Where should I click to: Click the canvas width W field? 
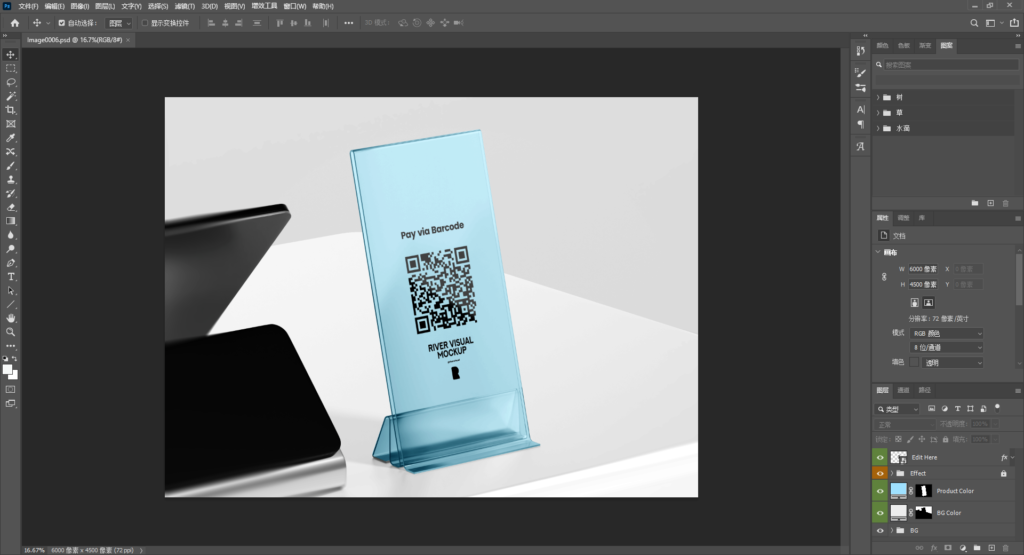click(x=923, y=269)
